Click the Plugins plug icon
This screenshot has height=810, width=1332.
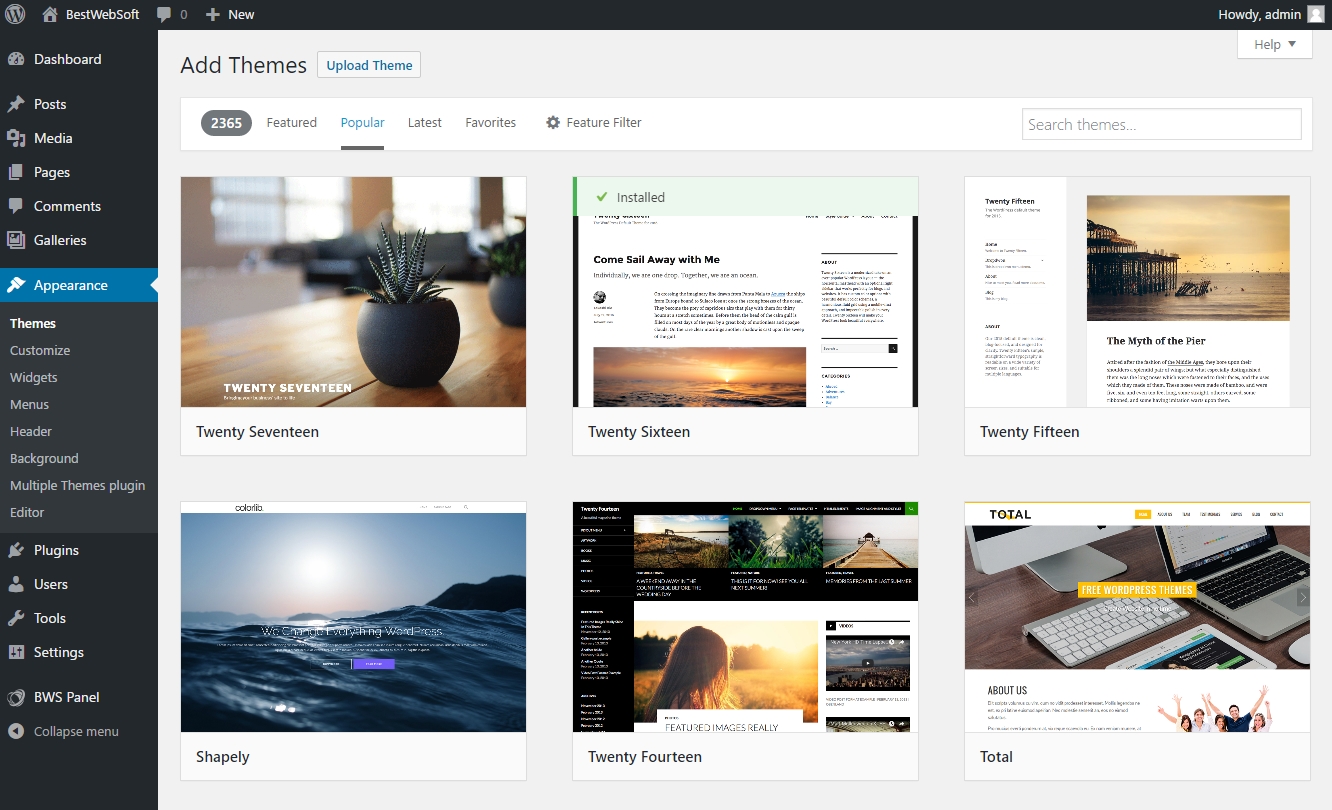pos(16,550)
